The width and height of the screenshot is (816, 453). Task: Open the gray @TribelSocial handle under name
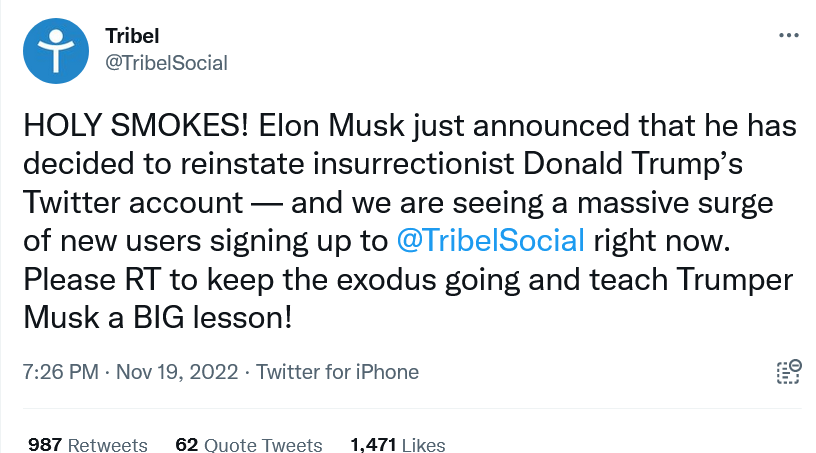point(167,63)
